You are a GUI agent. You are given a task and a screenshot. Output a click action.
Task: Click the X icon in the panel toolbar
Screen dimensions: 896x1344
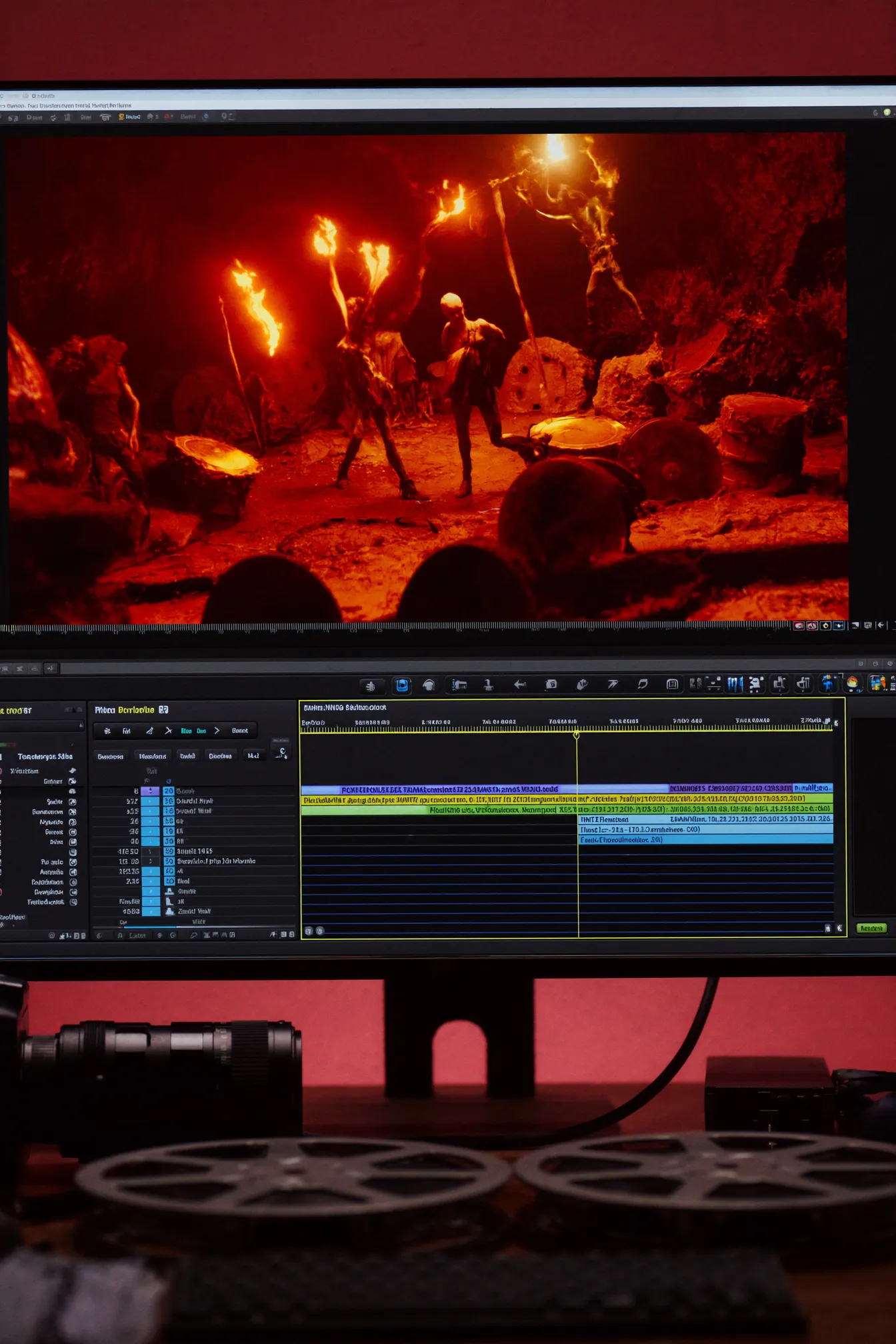click(x=169, y=731)
